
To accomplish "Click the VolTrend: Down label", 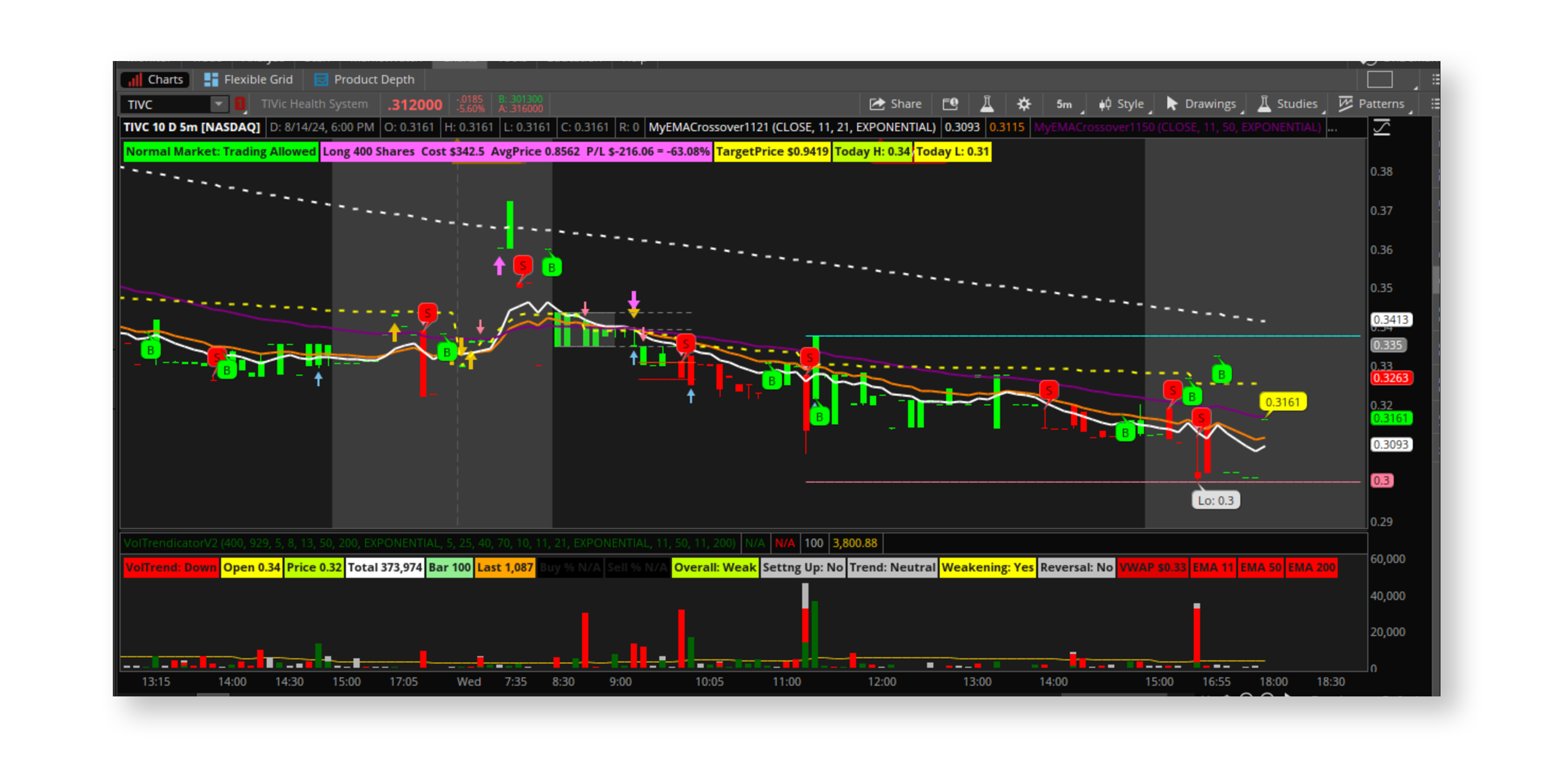I will 171,568.
